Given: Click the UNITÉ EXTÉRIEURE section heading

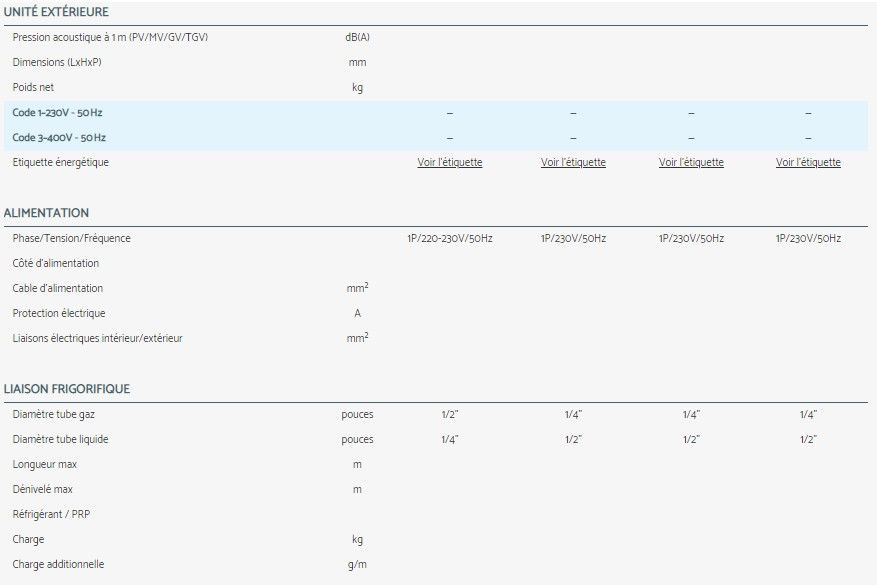Looking at the screenshot, I should click(56, 12).
